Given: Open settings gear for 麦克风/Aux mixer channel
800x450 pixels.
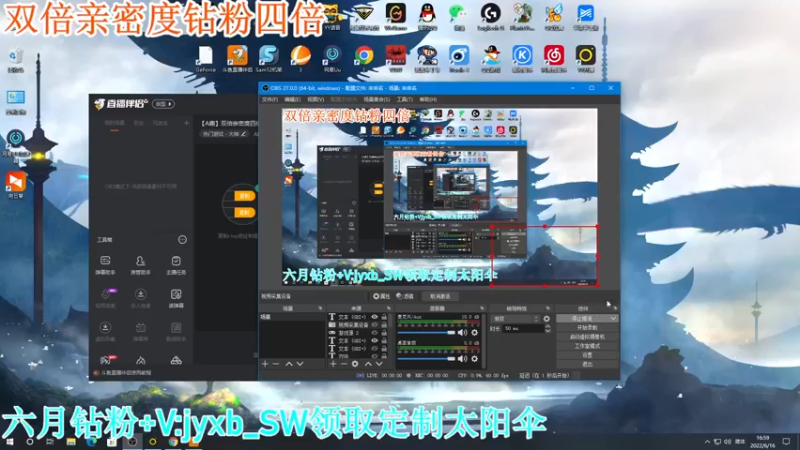Looking at the screenshot, I should tap(474, 333).
